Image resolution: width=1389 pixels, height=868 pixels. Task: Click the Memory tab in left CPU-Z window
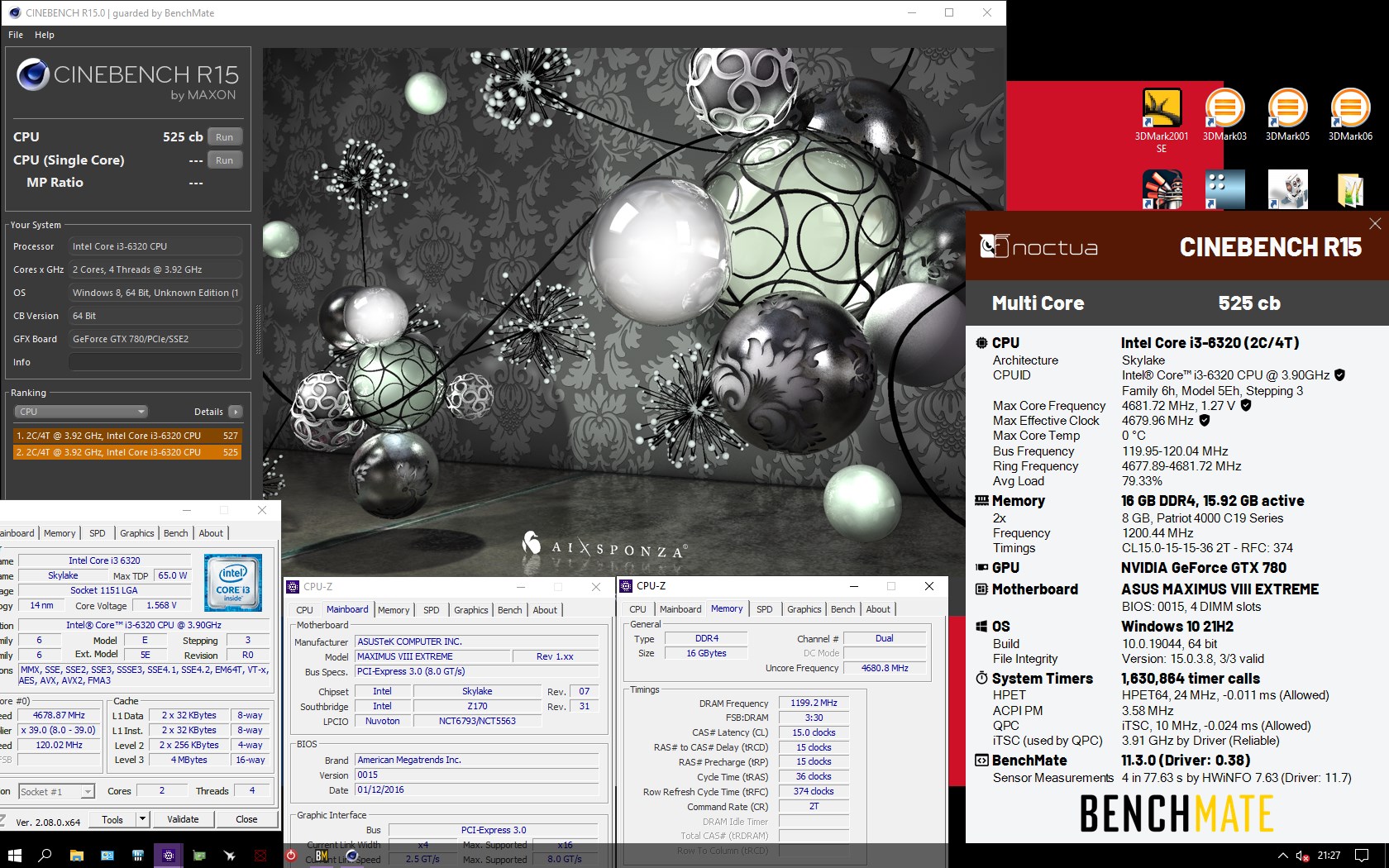click(x=60, y=533)
